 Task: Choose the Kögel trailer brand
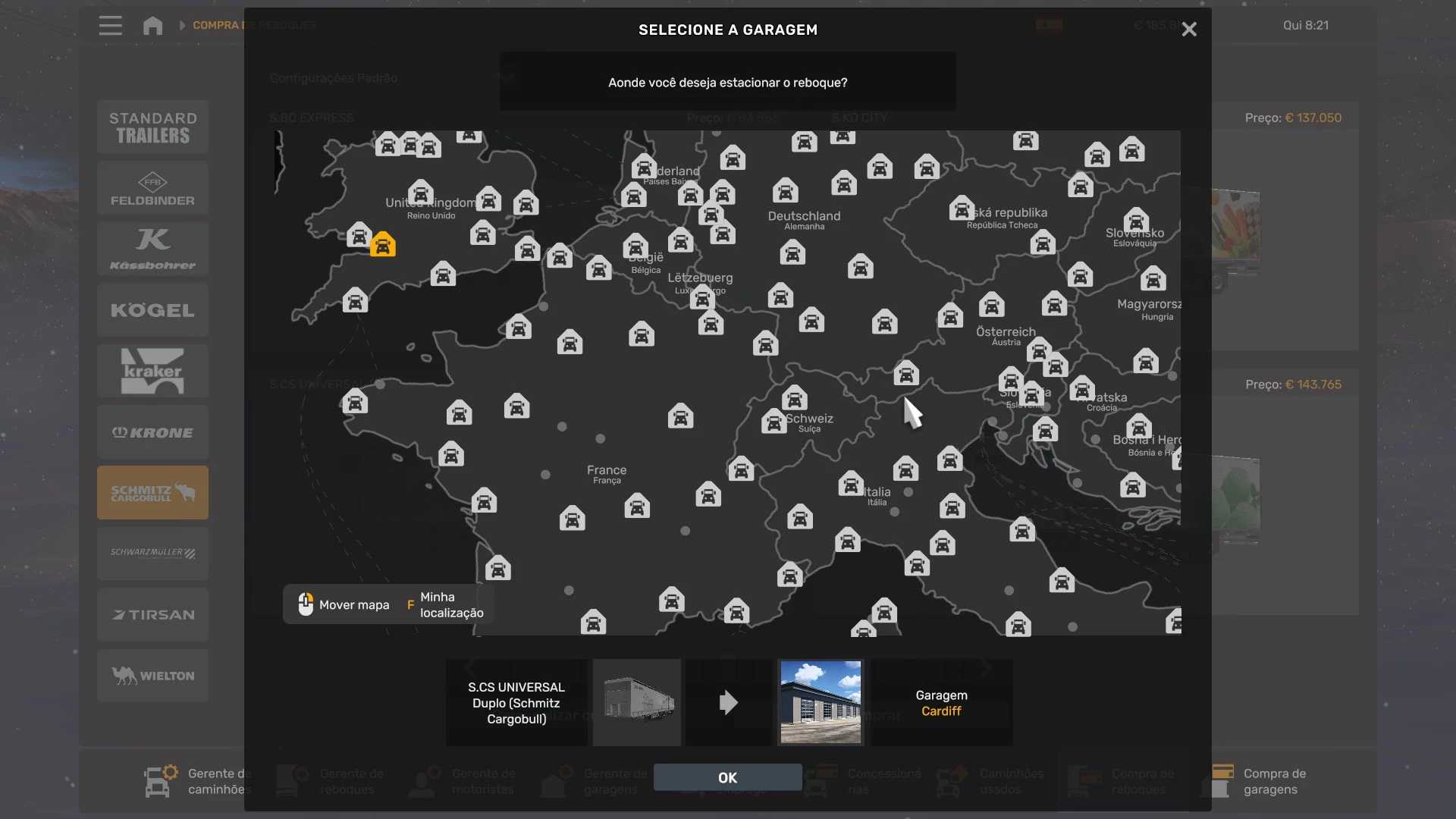click(x=152, y=310)
